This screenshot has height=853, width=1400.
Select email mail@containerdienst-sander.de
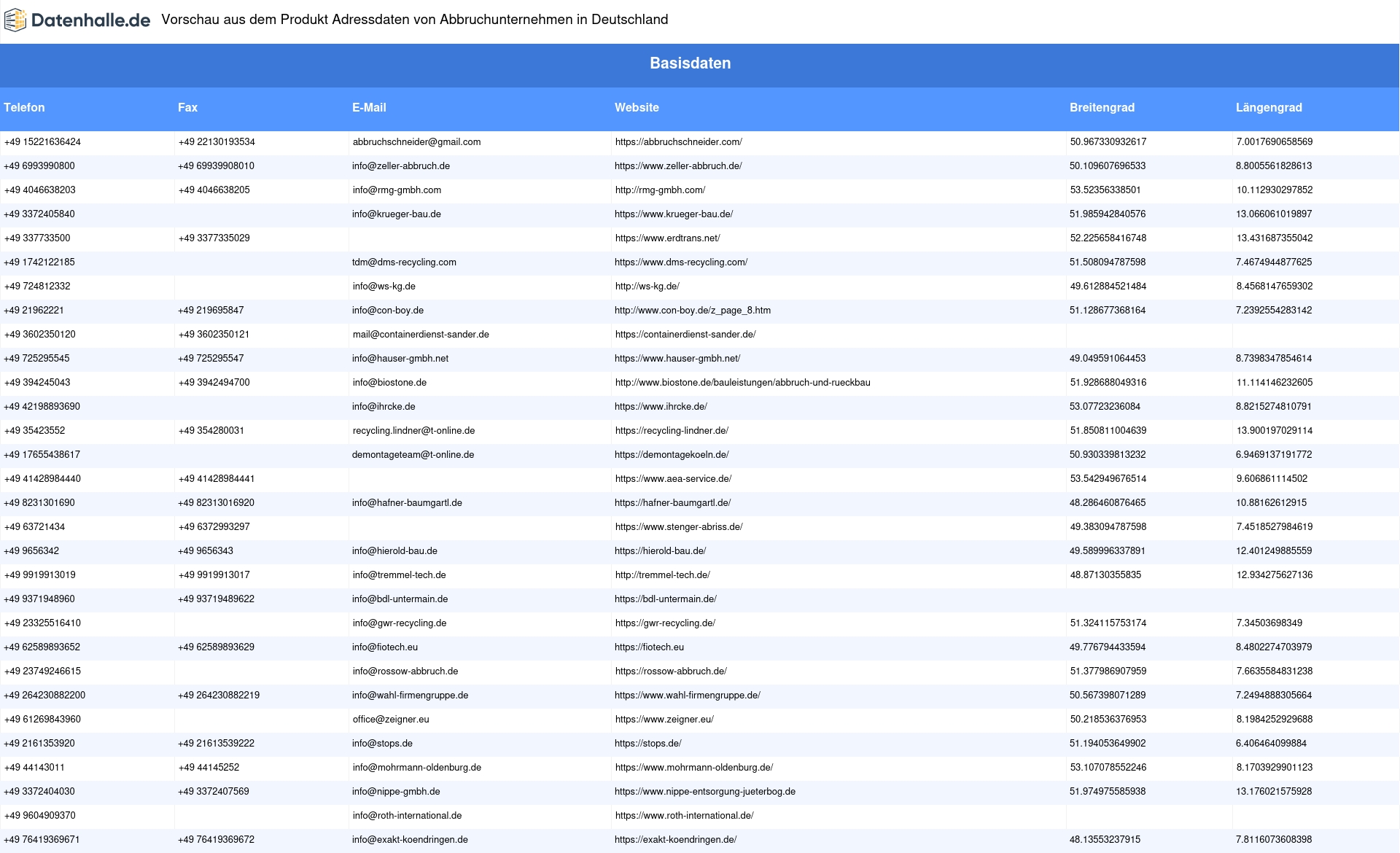coord(421,335)
